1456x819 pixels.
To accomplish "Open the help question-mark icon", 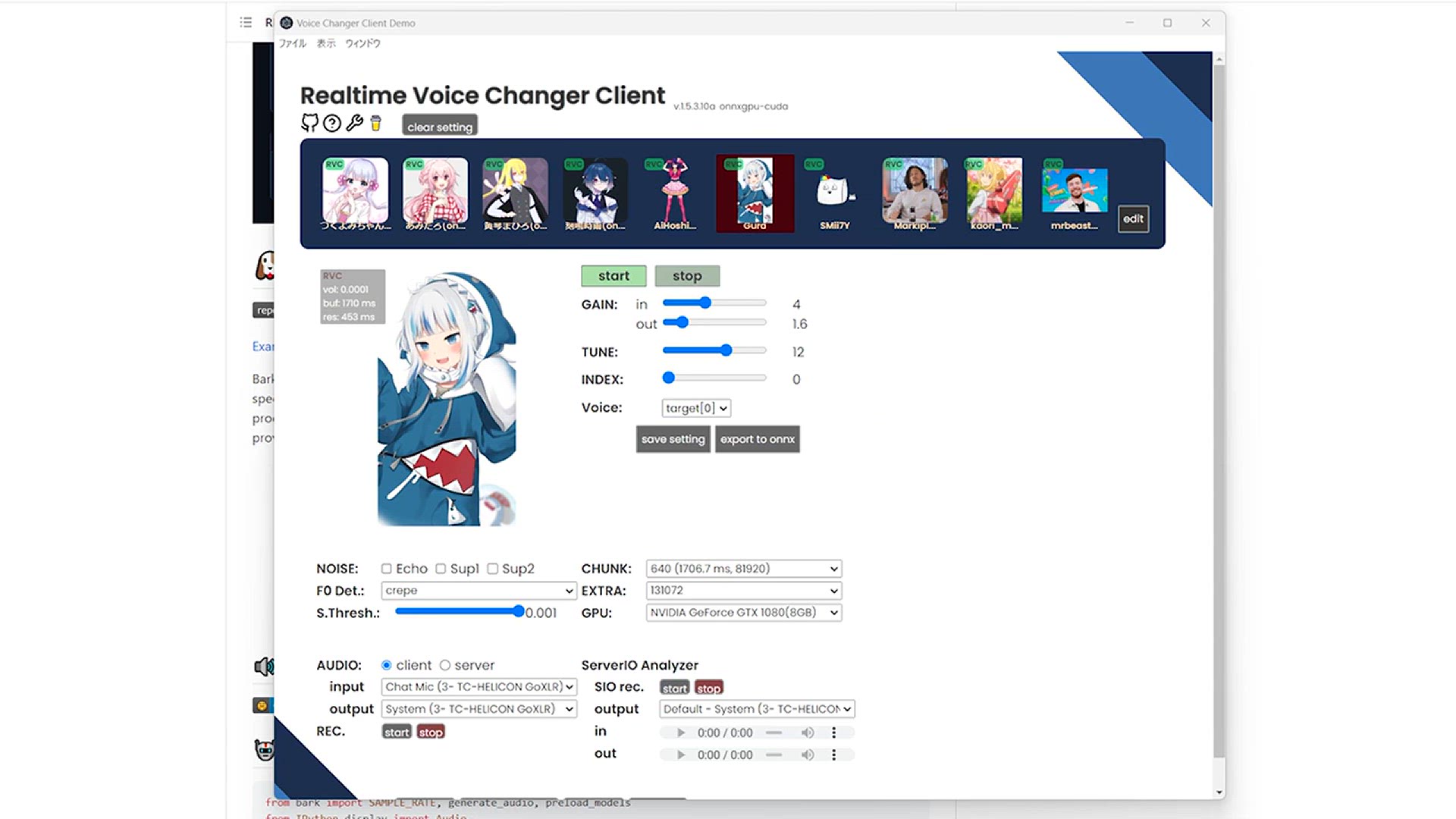I will click(x=332, y=124).
